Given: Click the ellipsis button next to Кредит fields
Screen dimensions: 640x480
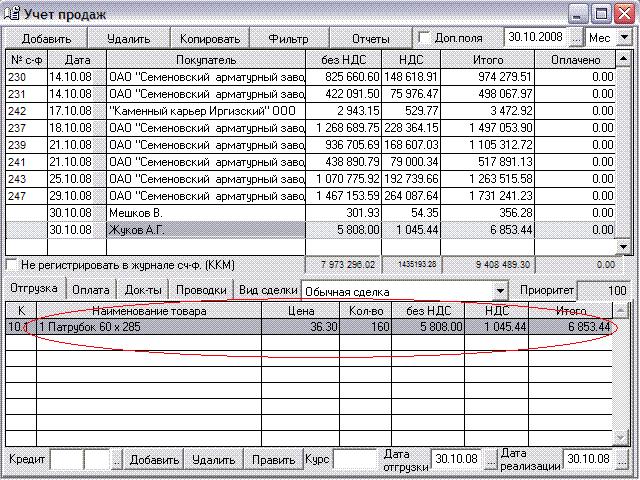Looking at the screenshot, I should tap(117, 459).
